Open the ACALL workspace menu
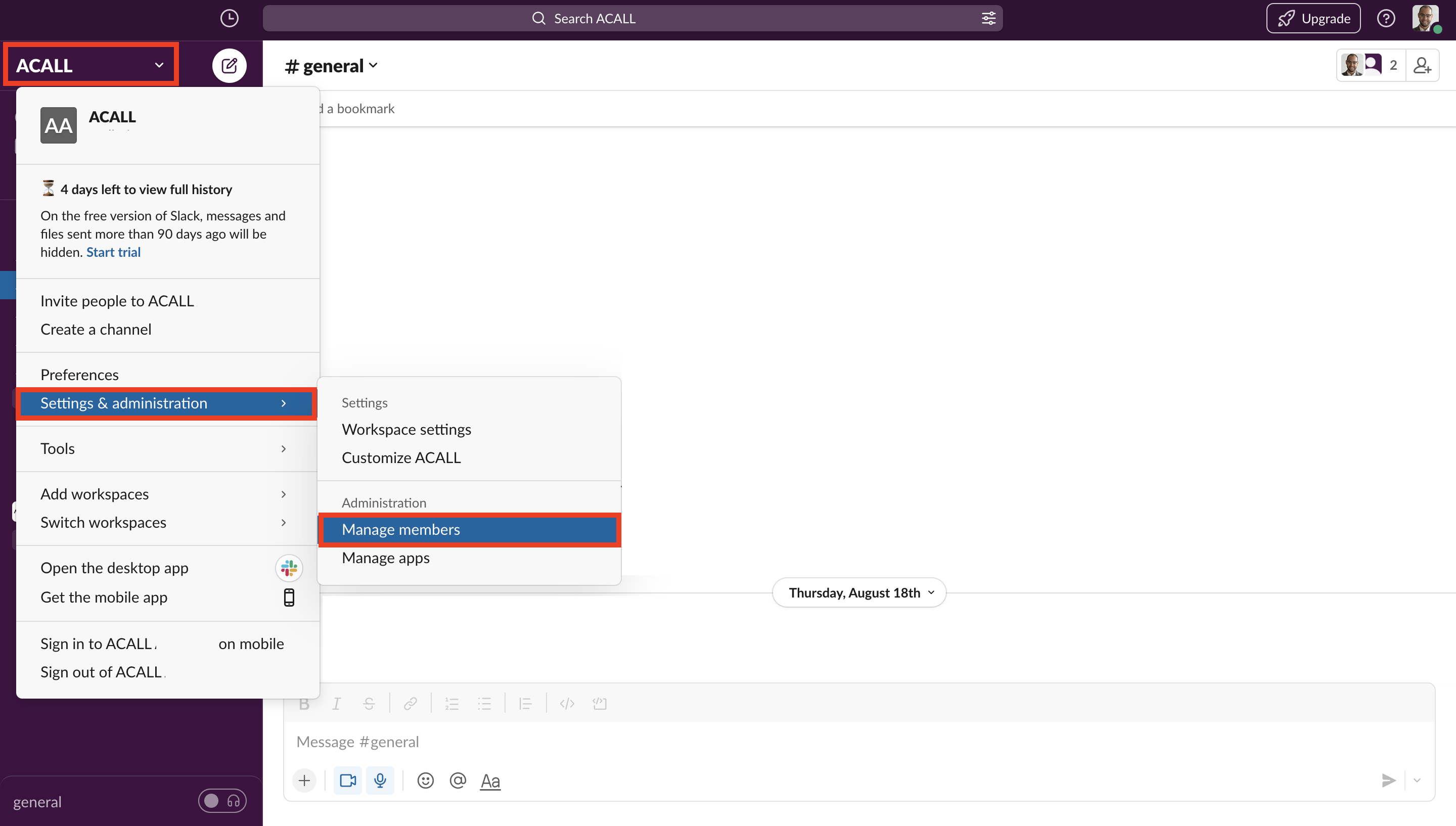This screenshot has height=826, width=1456. 91,65
